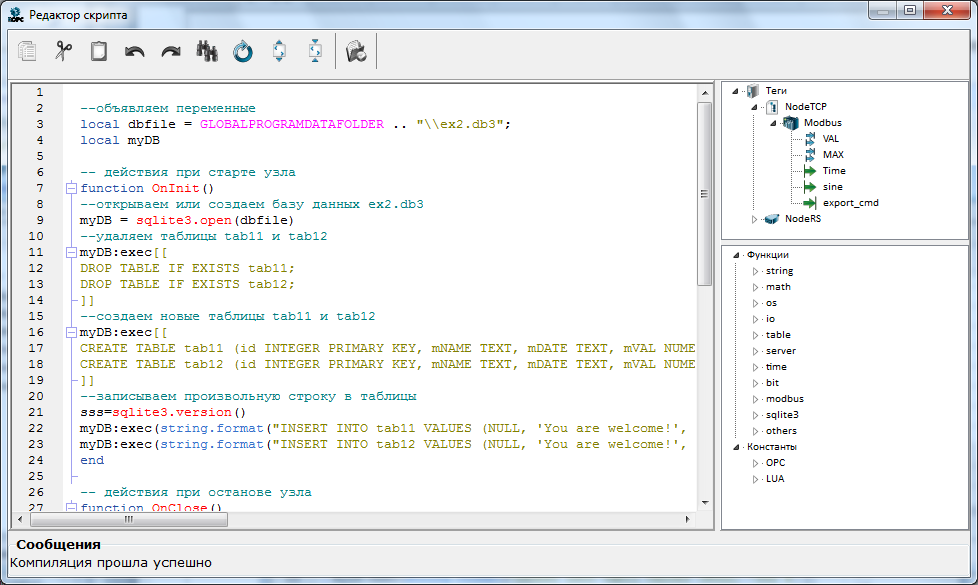Click the refresh/recompile circular arrow icon

pos(243,50)
